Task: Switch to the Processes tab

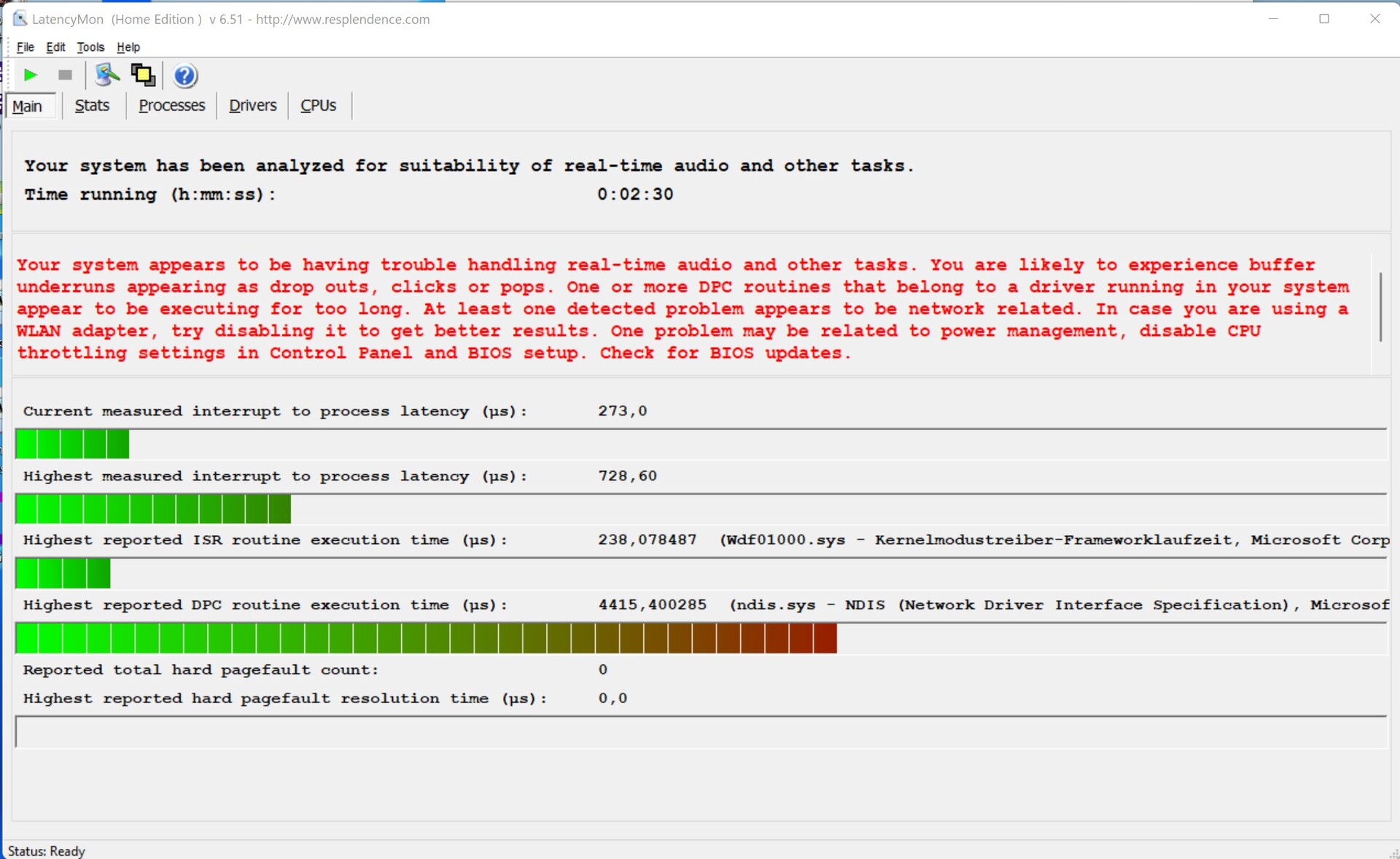Action: [171, 106]
